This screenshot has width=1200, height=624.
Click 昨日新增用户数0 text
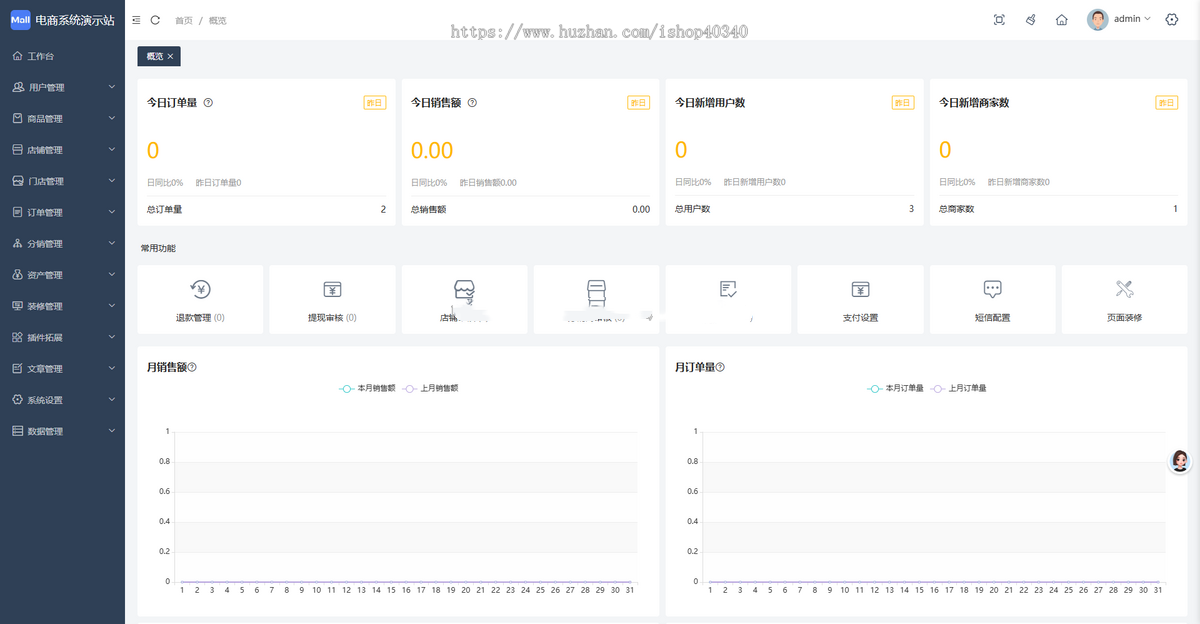pyautogui.click(x=754, y=183)
